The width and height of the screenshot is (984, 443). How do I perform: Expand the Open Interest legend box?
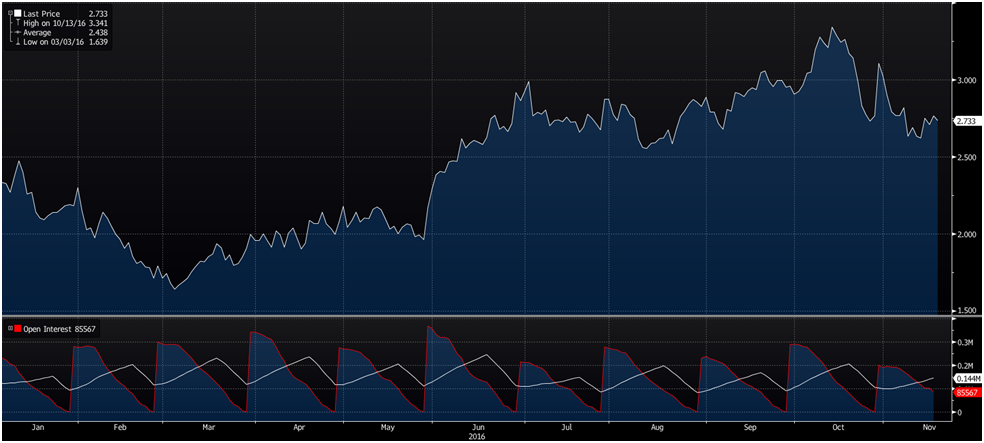10,328
